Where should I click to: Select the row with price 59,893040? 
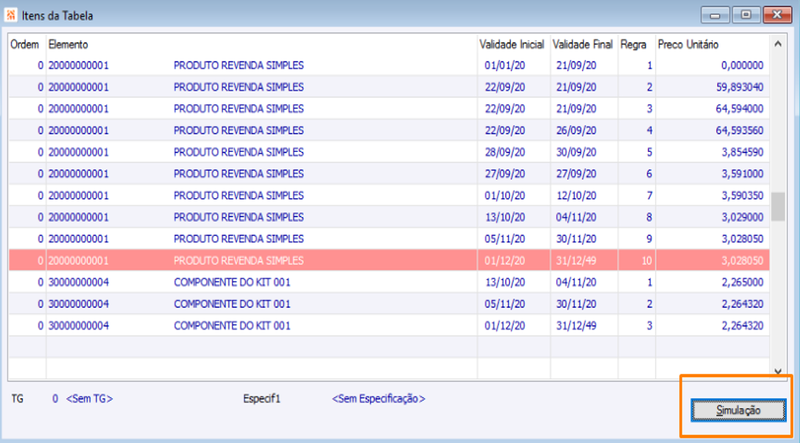(389, 87)
